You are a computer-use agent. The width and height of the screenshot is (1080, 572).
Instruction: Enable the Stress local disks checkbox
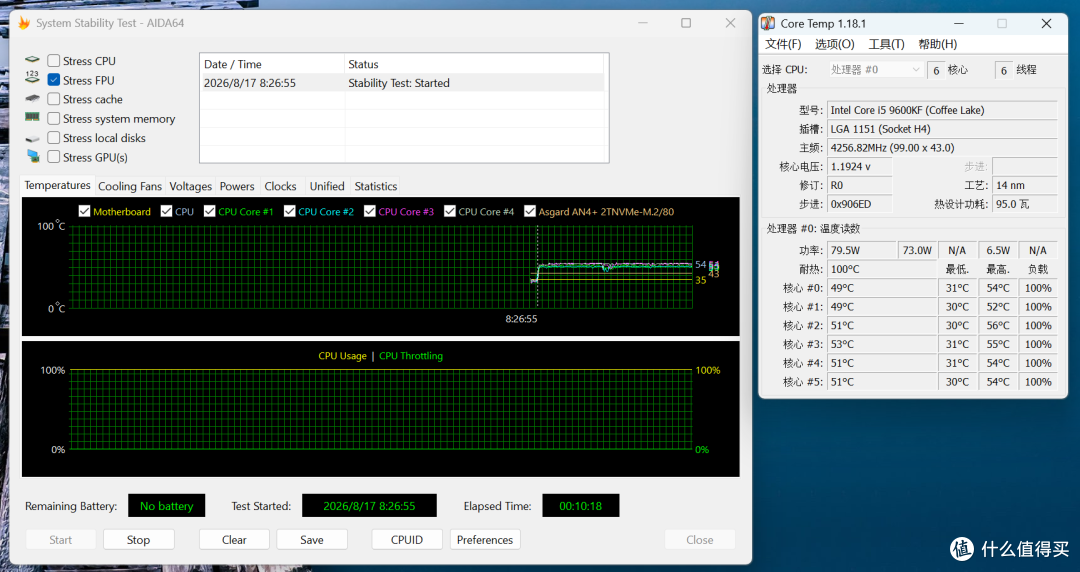coord(54,138)
